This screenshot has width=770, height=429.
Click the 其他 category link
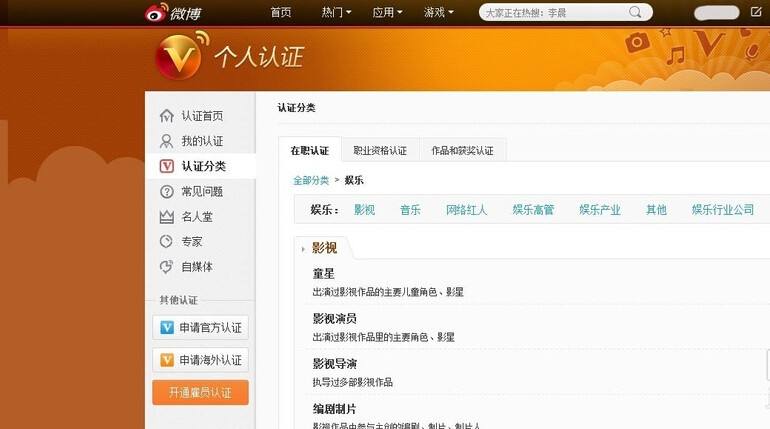click(657, 210)
